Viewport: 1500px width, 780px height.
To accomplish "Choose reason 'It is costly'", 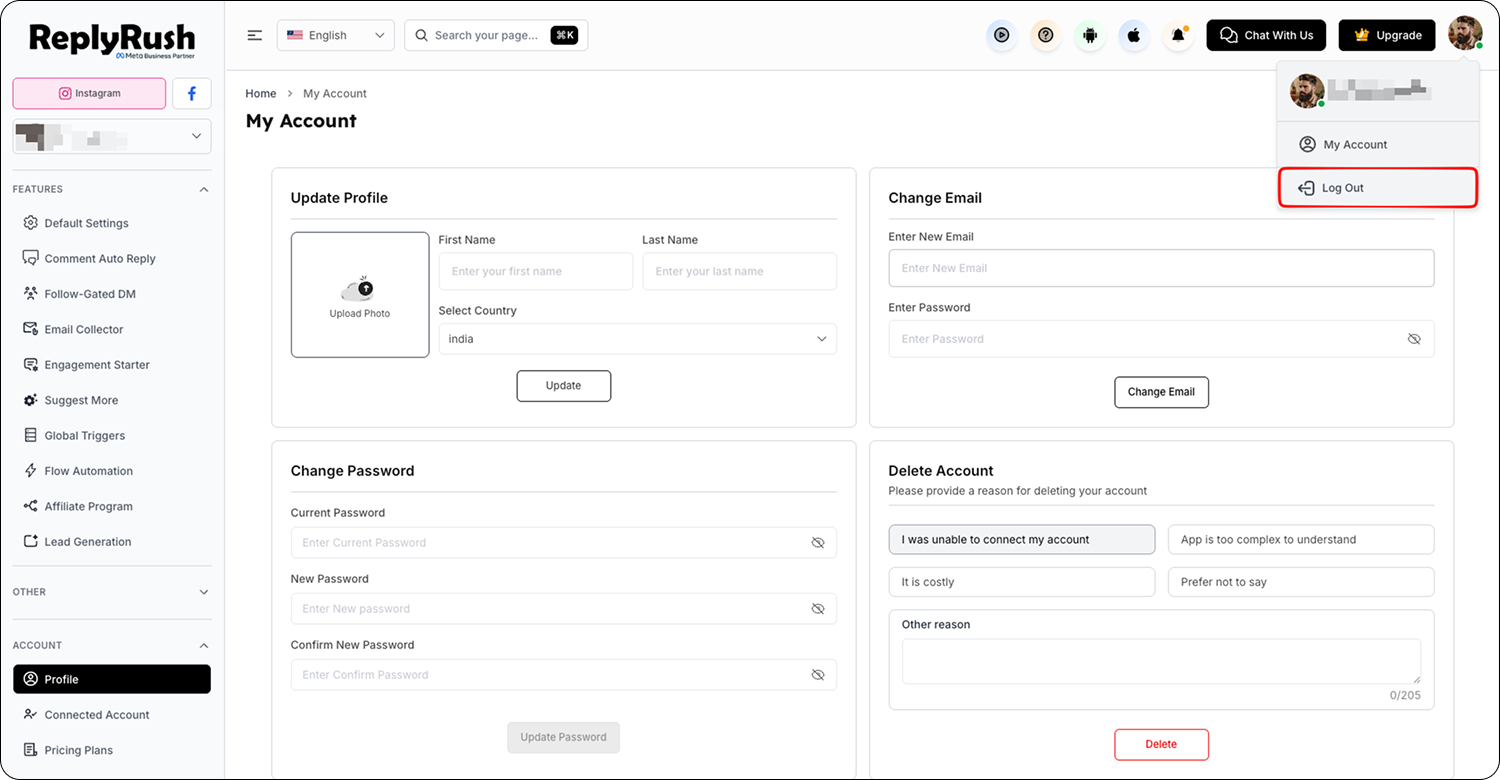I will coord(1022,582).
